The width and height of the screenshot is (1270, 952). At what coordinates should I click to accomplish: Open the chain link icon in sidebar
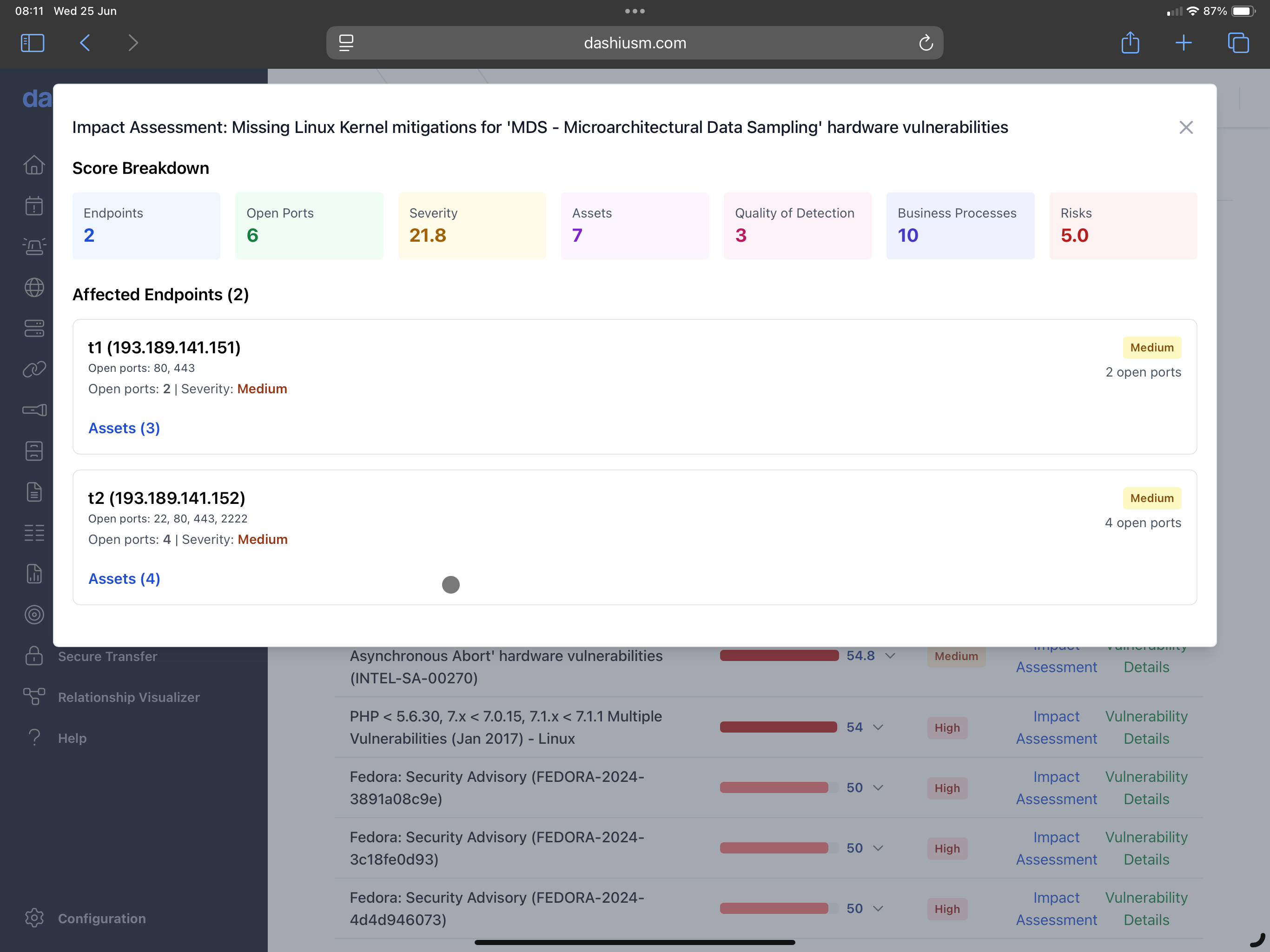(34, 369)
